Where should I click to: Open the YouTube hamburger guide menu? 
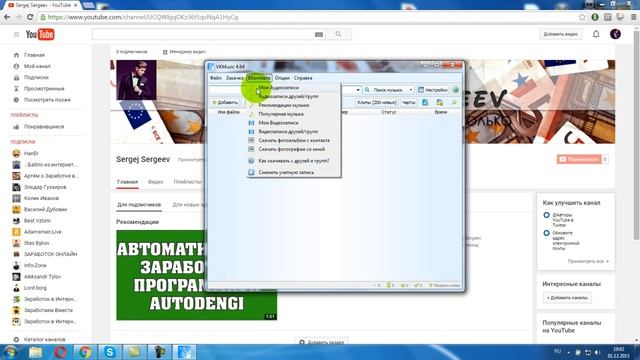tap(16, 34)
